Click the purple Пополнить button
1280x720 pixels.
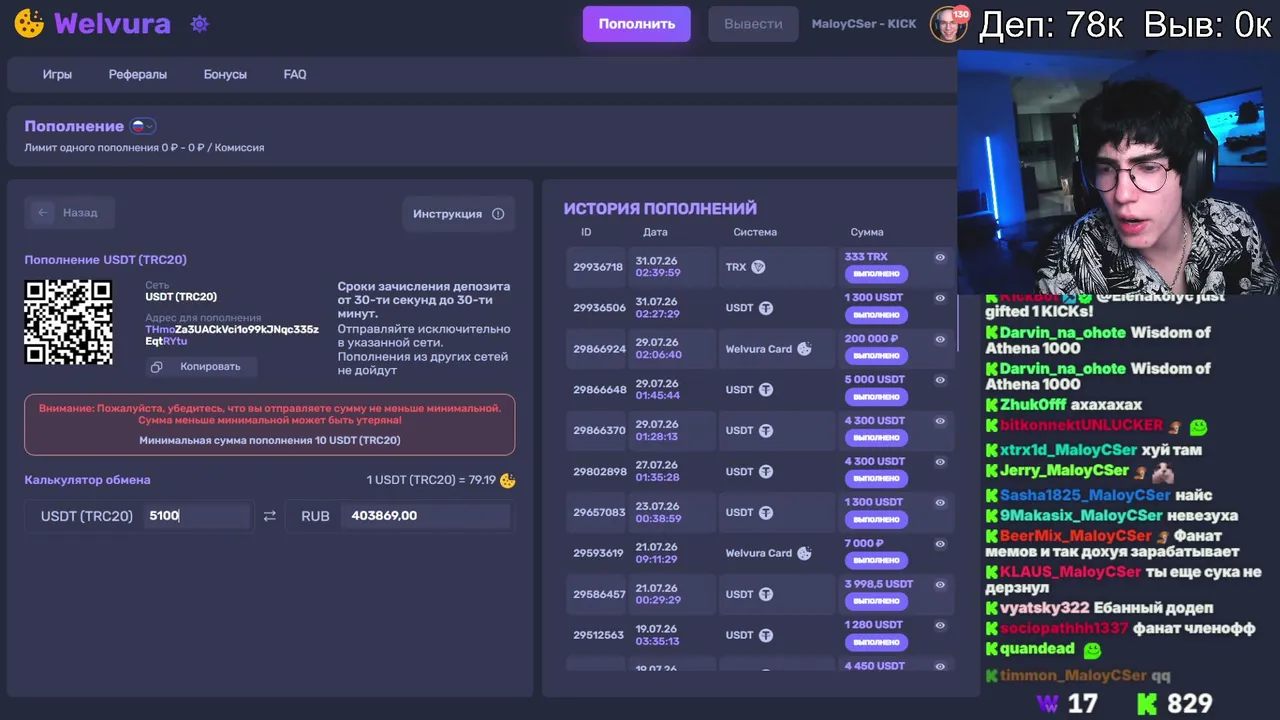pos(637,24)
